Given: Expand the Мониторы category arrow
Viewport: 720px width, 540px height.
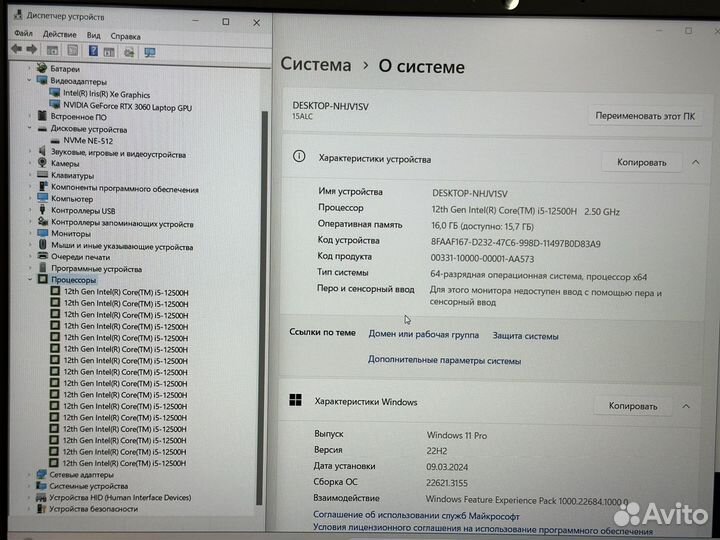Looking at the screenshot, I should [x=30, y=233].
